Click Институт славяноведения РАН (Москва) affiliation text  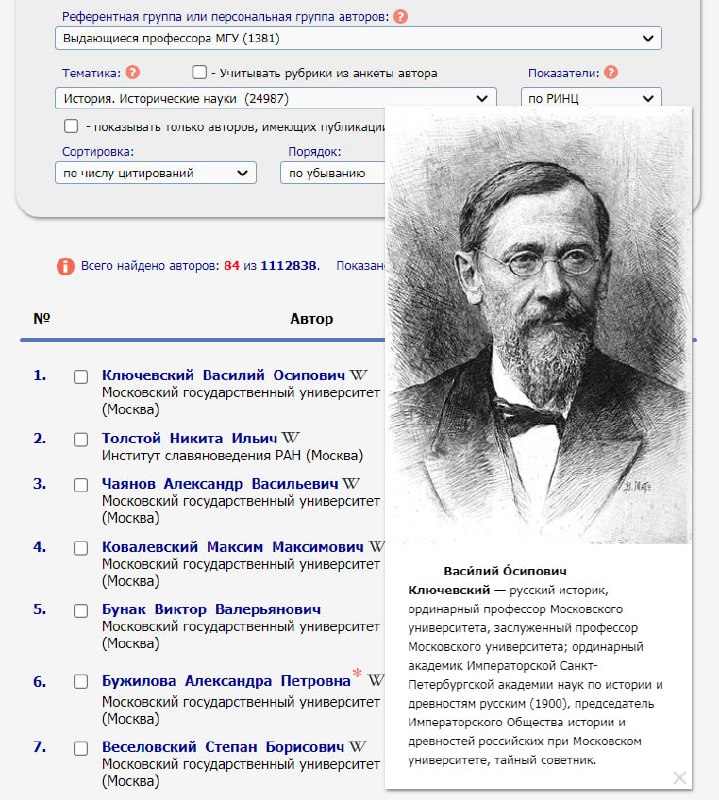(232, 455)
